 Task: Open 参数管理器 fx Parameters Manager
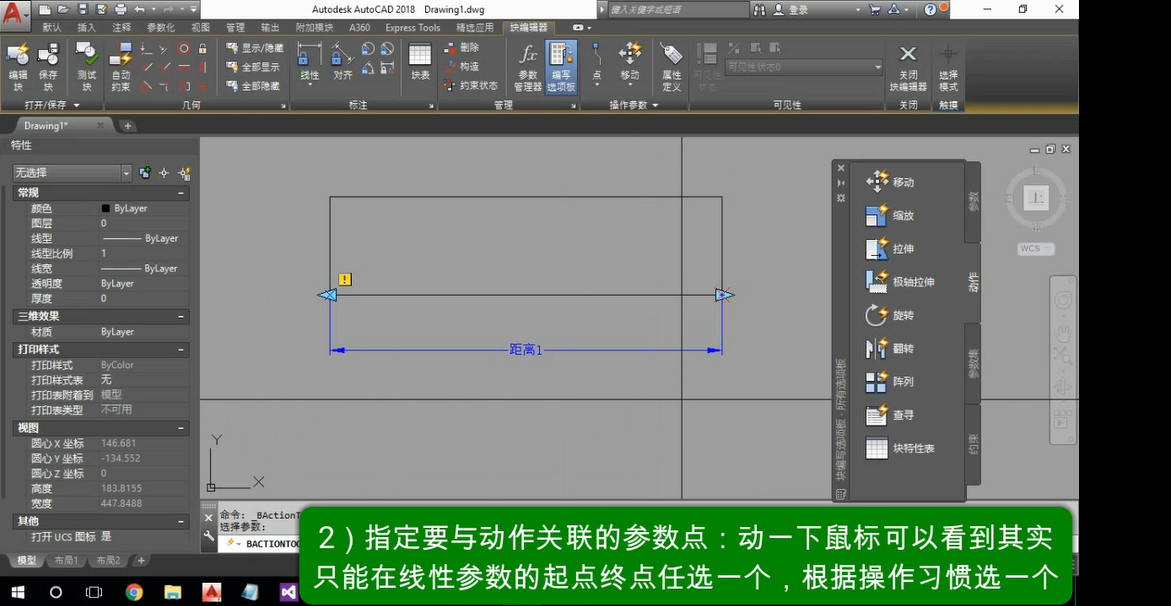[528, 67]
